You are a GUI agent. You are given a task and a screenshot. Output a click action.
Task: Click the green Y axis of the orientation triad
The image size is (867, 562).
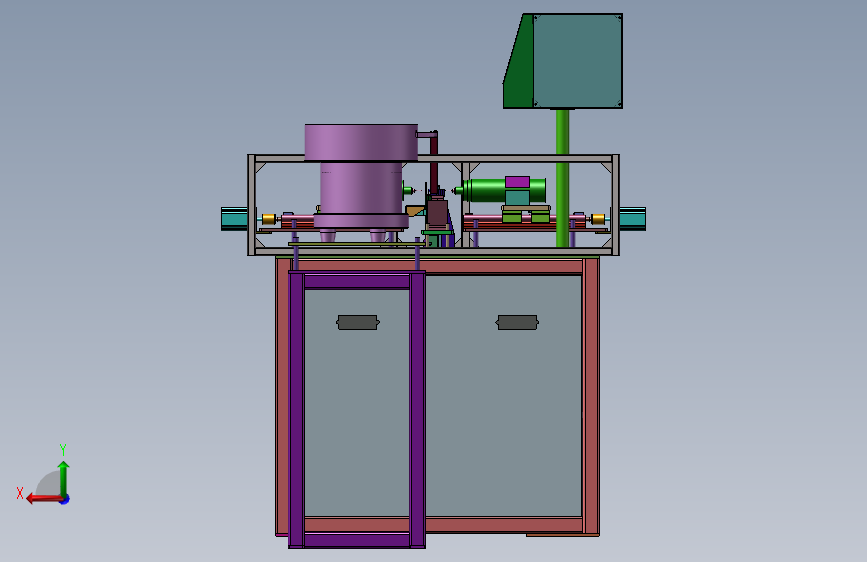point(64,478)
